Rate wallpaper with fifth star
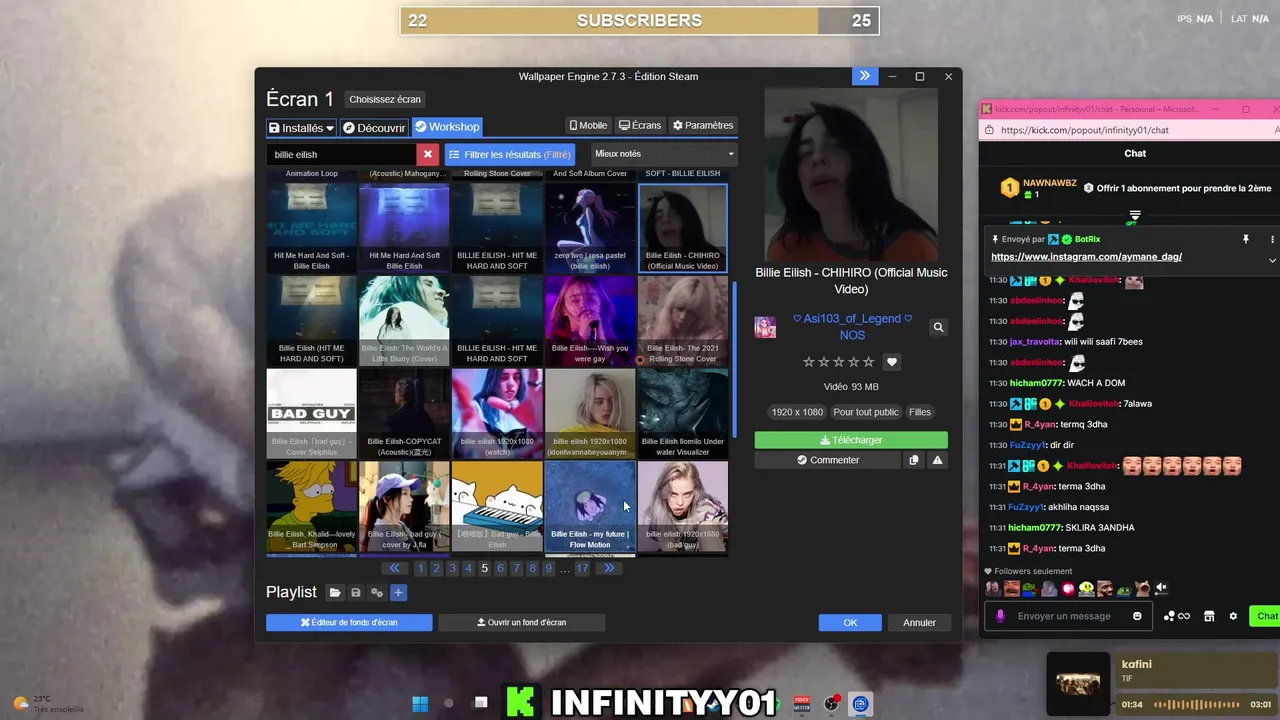 pos(868,362)
